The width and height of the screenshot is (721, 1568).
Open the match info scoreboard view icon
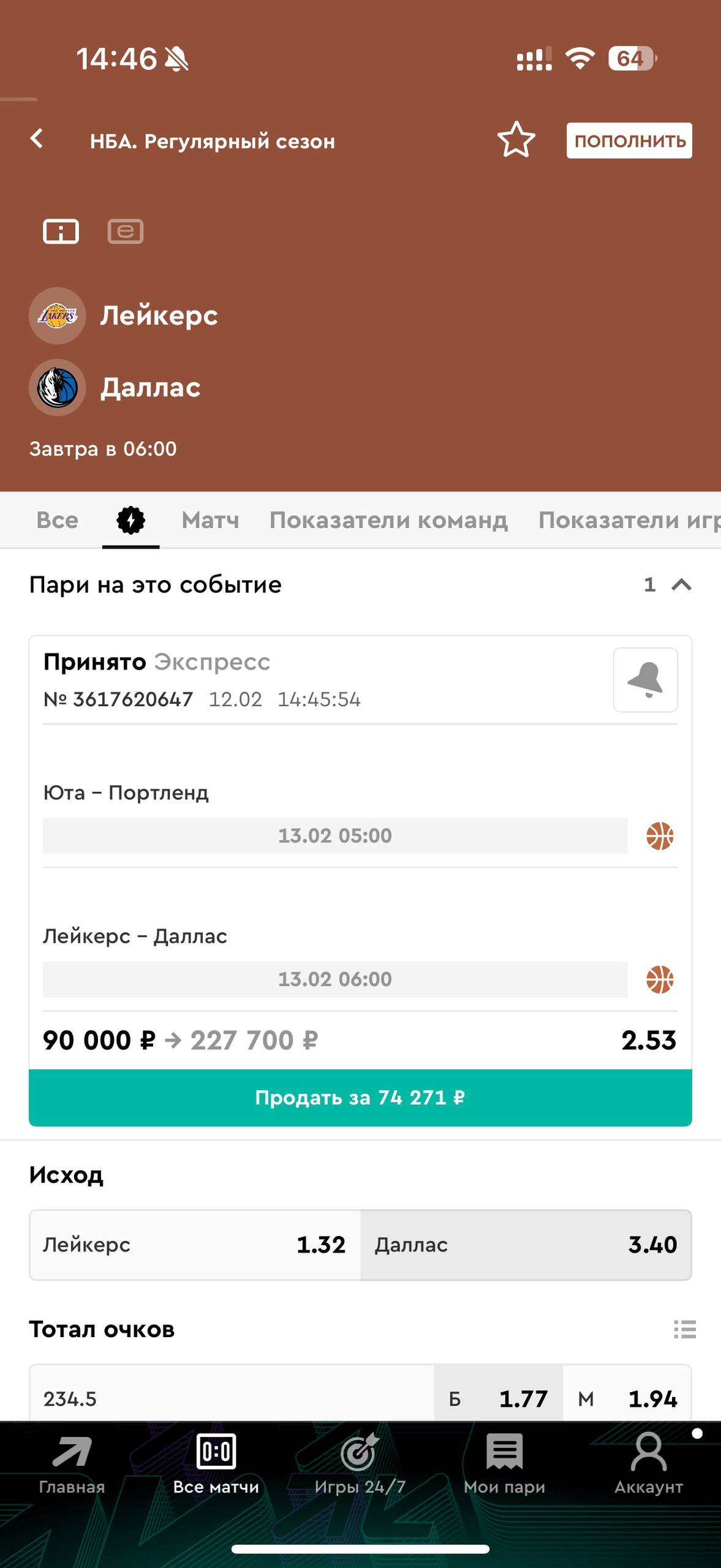[61, 232]
